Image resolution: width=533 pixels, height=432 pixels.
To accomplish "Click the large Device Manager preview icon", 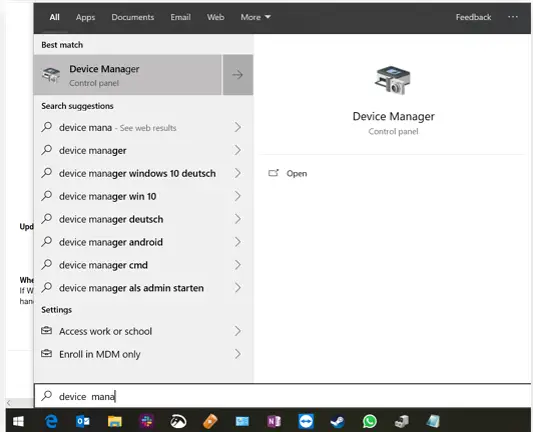I will (393, 80).
